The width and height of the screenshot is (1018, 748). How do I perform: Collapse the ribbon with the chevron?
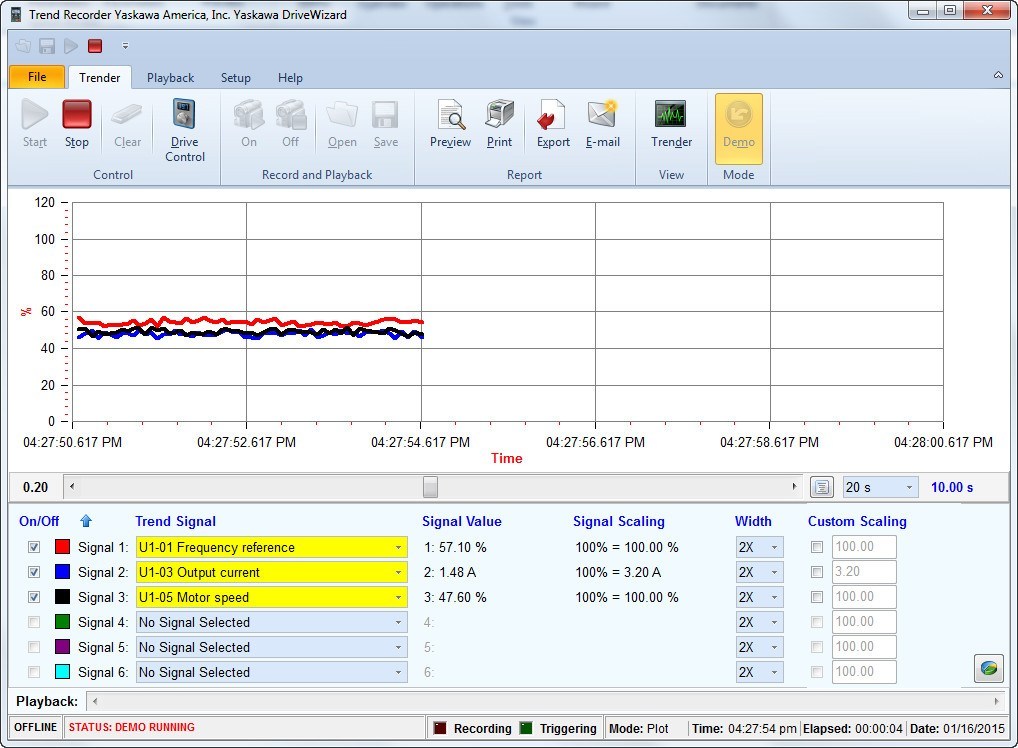[x=998, y=75]
